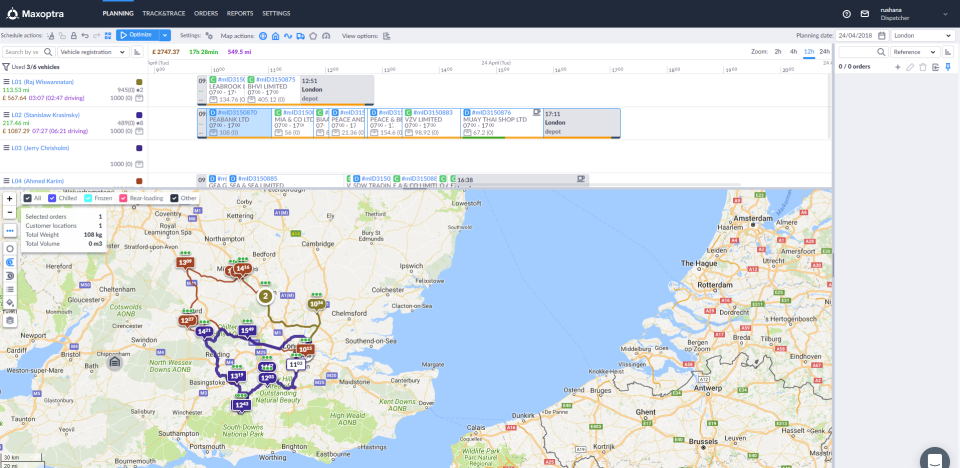The width and height of the screenshot is (960, 468).
Task: Open the Vehicle registration dropdown
Action: click(x=92, y=52)
